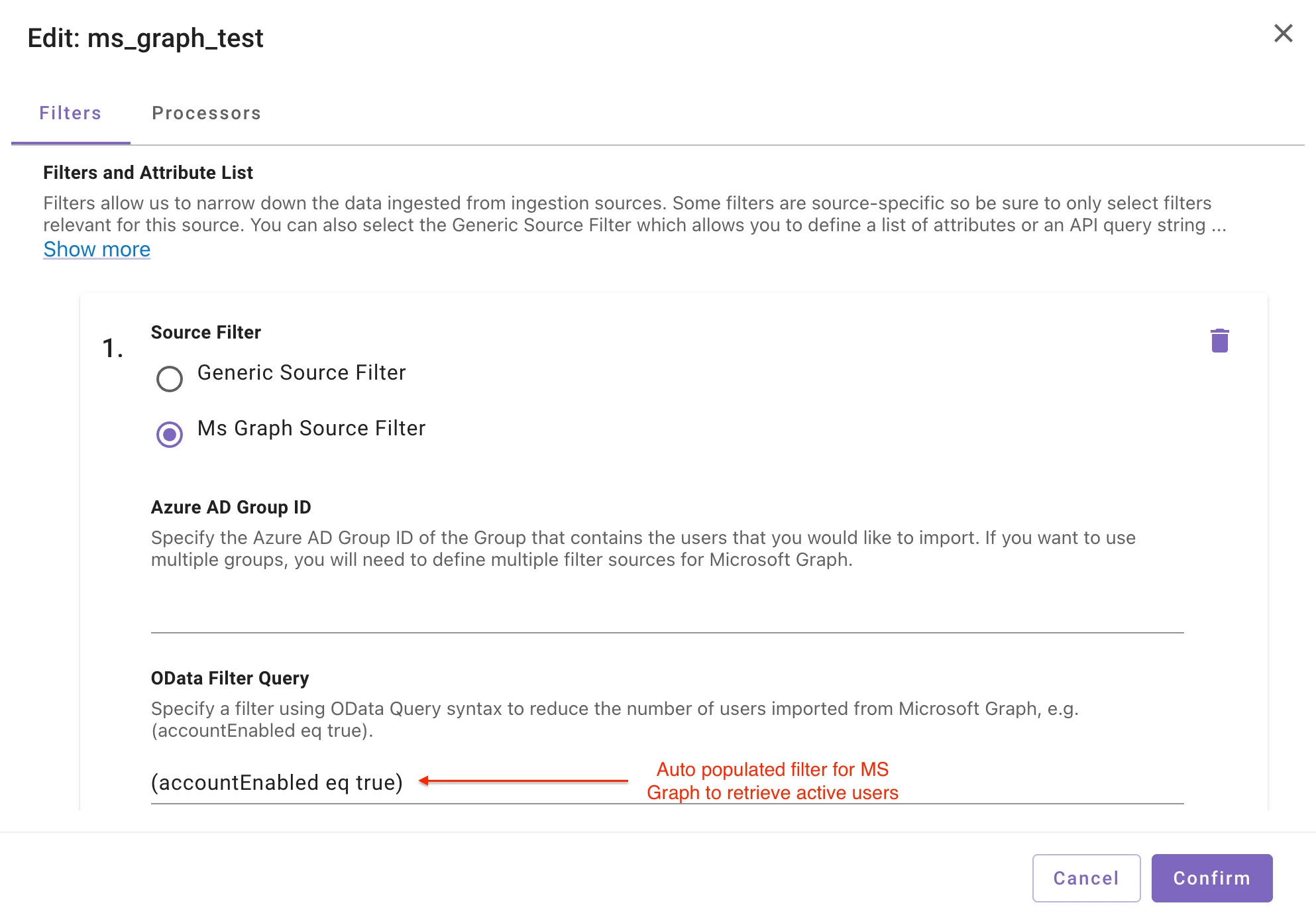Open the Filters tab
This screenshot has width=1316, height=921.
pos(70,113)
